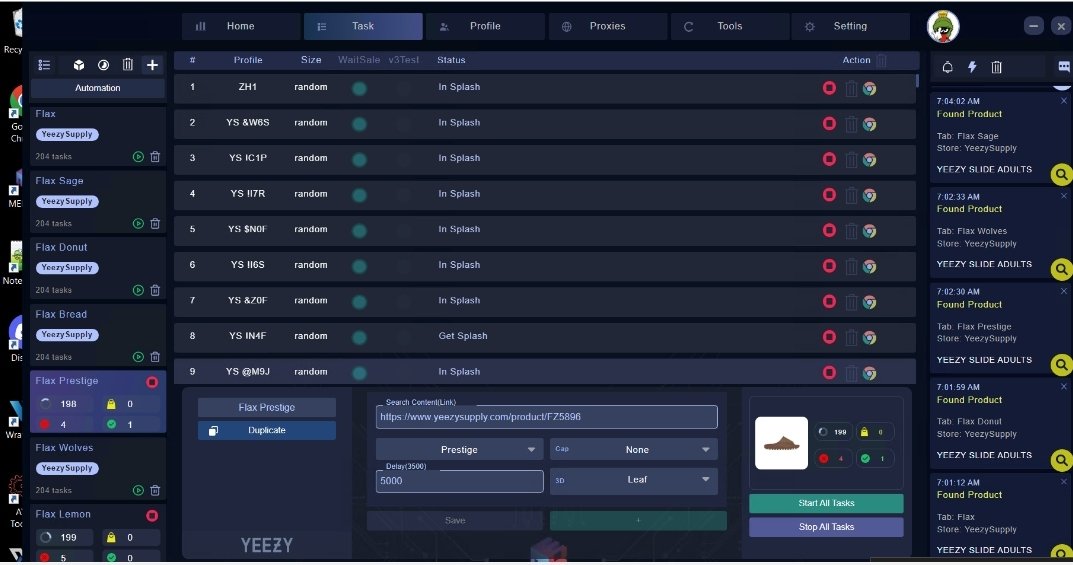
Task: Open the Profile tab
Action: [x=485, y=26]
